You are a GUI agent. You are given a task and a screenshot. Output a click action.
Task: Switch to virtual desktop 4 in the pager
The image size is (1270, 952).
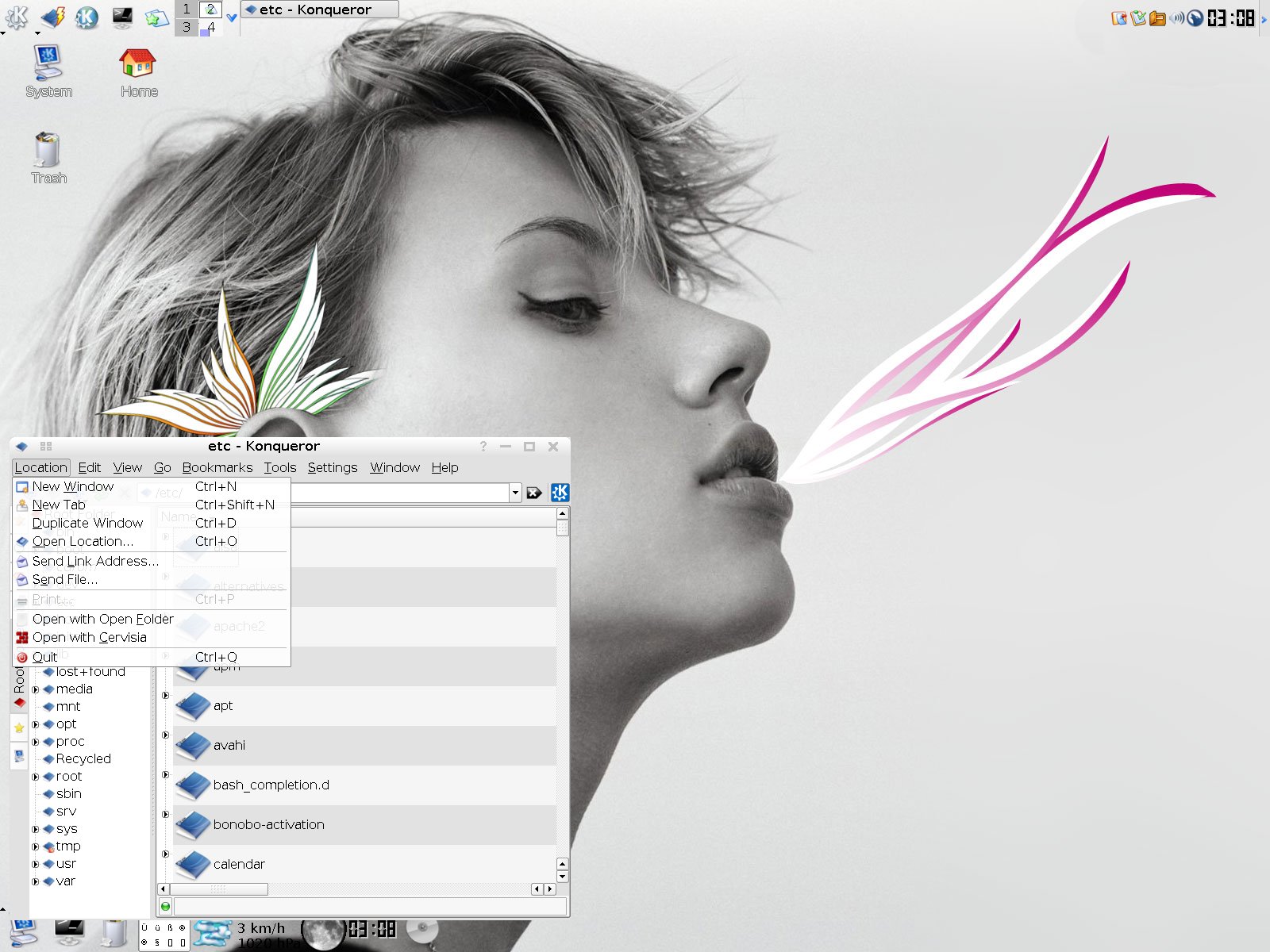pyautogui.click(x=210, y=27)
